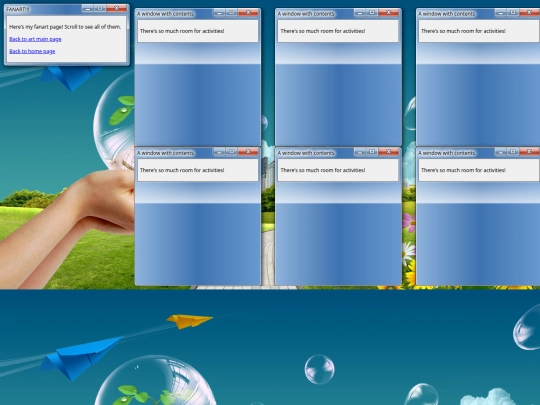Maximize the bottom-left 'A window with contents' window

231,152
